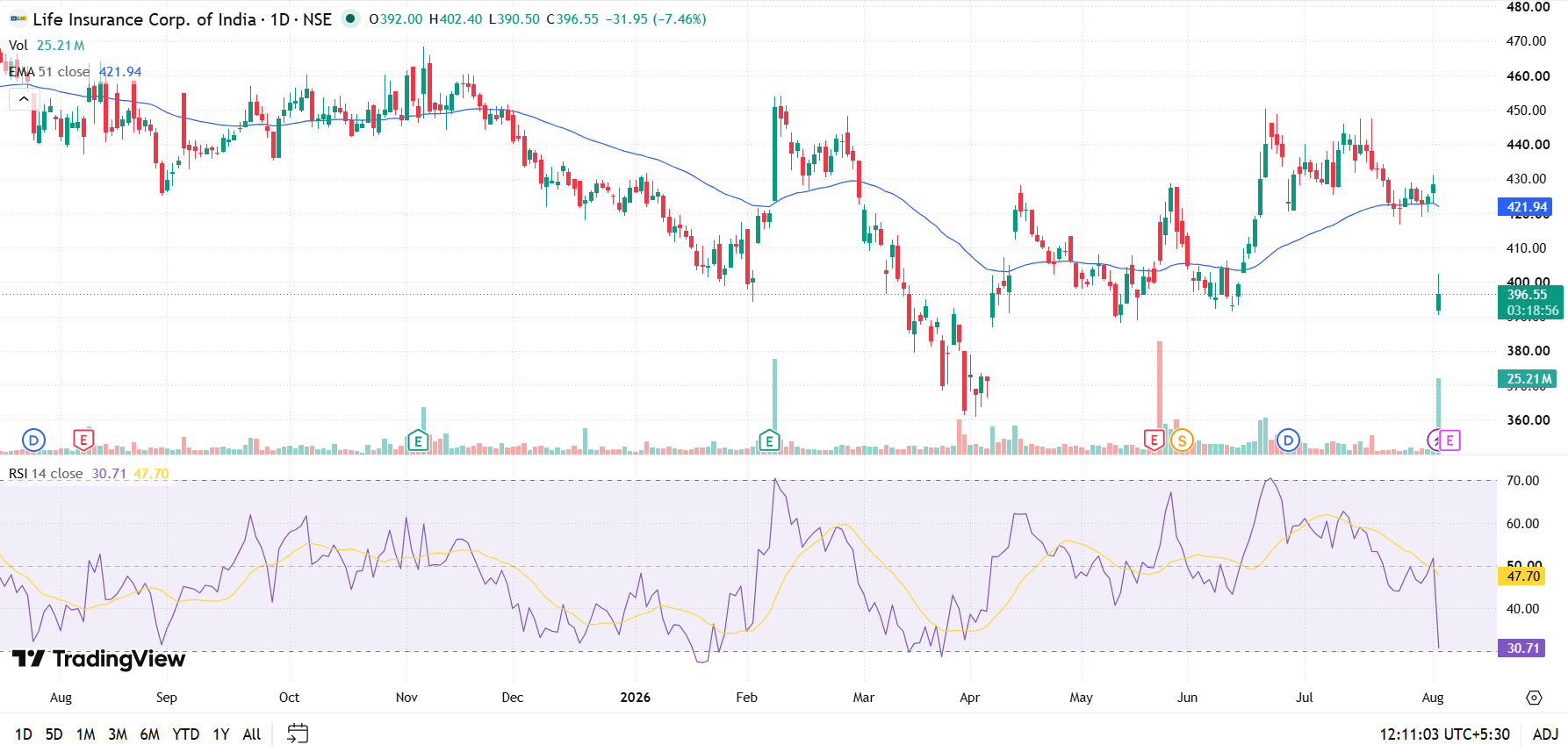Viewport: 1568px width, 752px height.
Task: Open the green earnings marker in February
Action: coord(769,440)
